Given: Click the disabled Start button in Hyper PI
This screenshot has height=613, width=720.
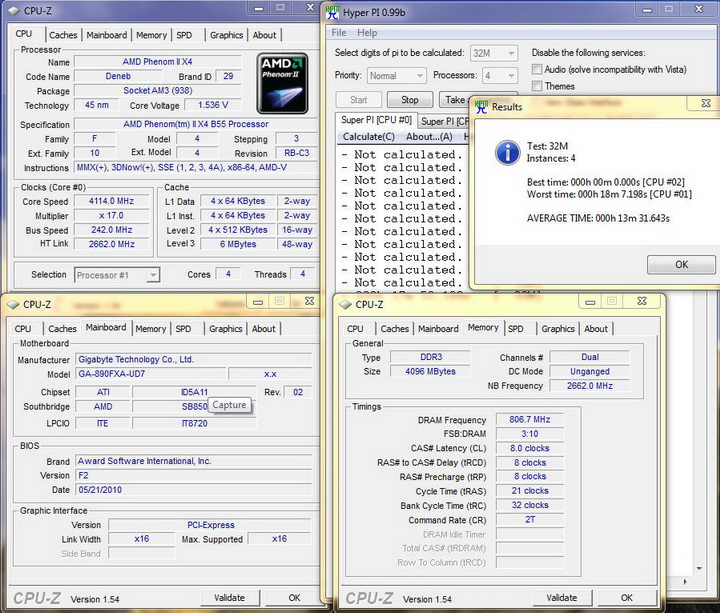Looking at the screenshot, I should pyautogui.click(x=359, y=100).
